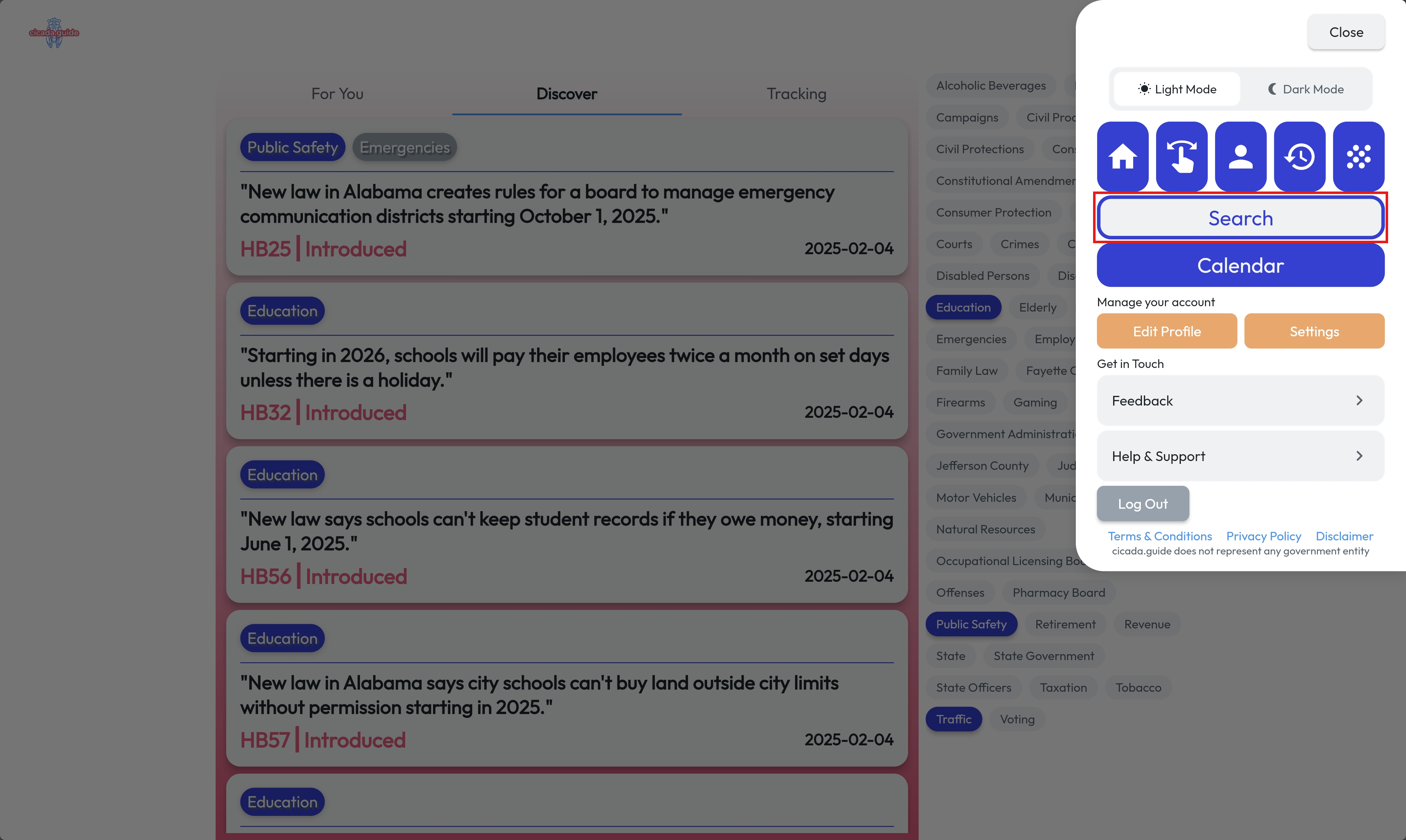Image resolution: width=1406 pixels, height=840 pixels.
Task: Toggle the Traffic topic filter chip
Action: [954, 719]
